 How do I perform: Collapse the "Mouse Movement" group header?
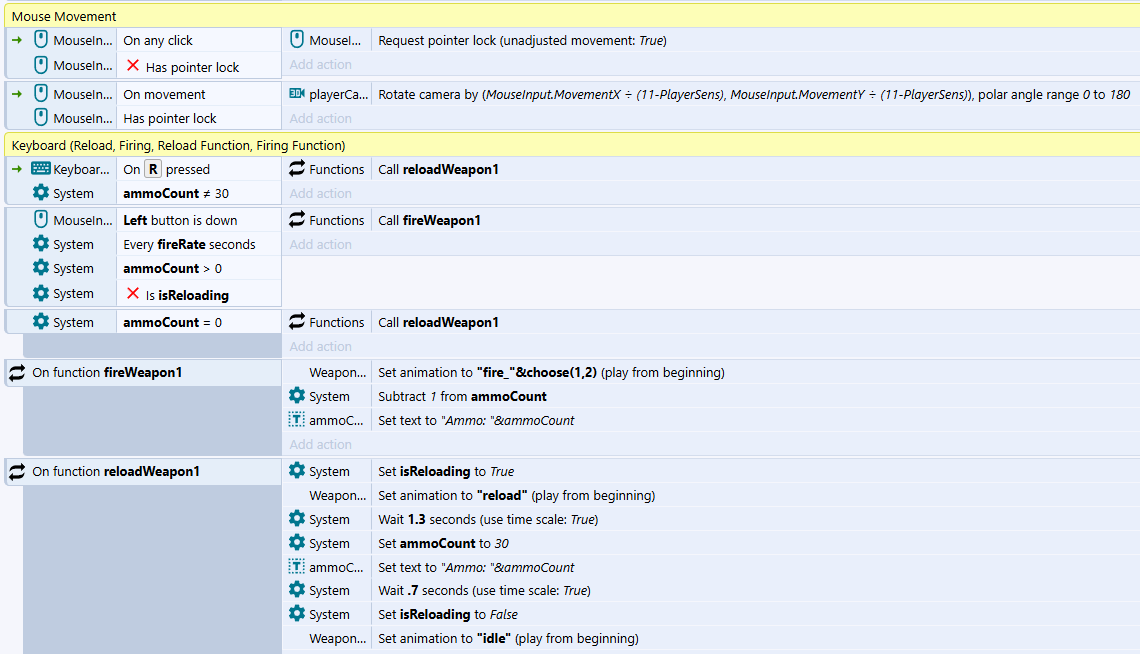[64, 16]
